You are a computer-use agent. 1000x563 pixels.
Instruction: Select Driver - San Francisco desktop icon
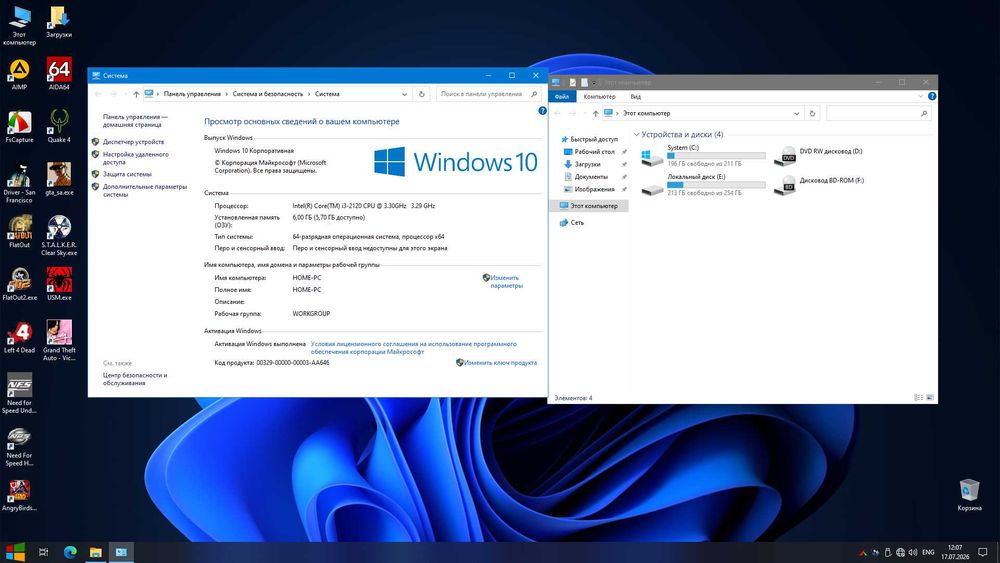pos(19,182)
